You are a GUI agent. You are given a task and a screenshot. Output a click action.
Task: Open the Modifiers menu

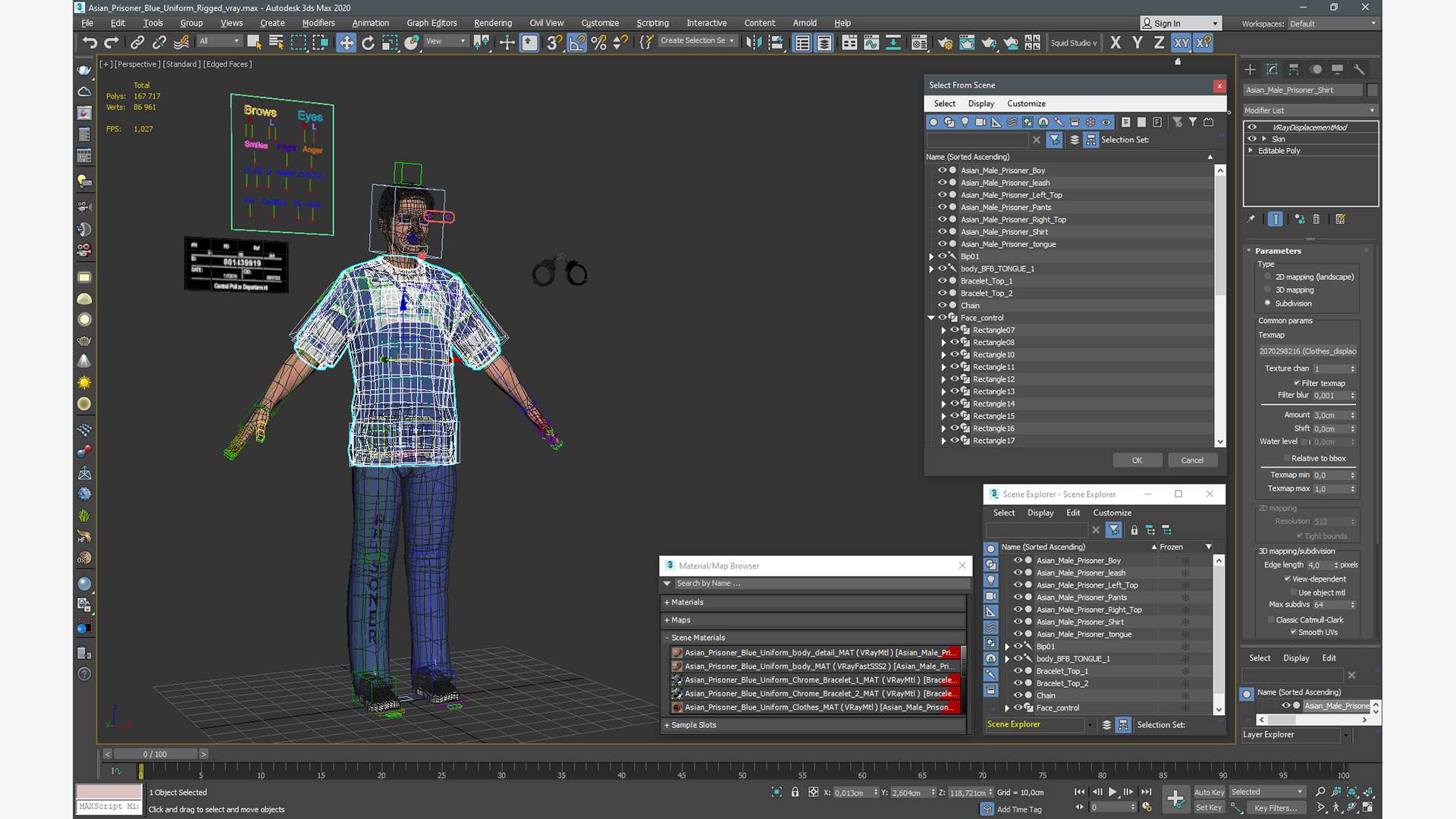point(318,23)
